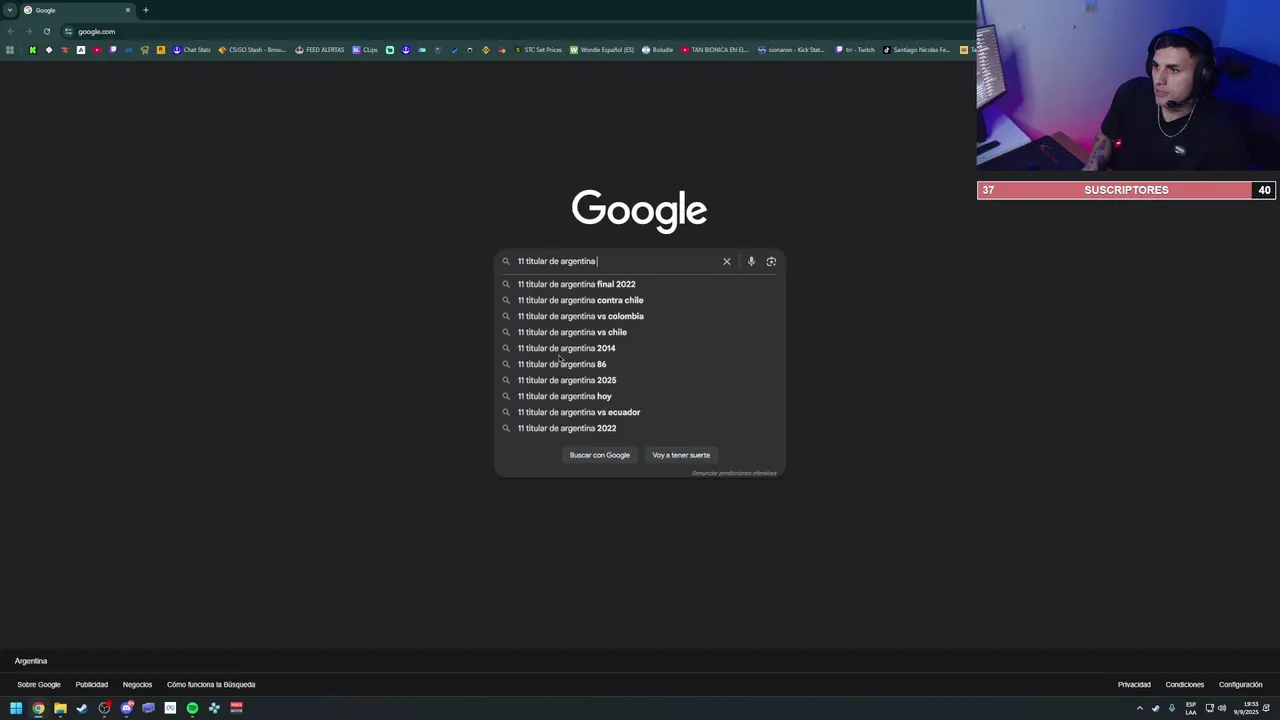Open Discord from the taskbar
The height and width of the screenshot is (720, 1280).
(126, 708)
